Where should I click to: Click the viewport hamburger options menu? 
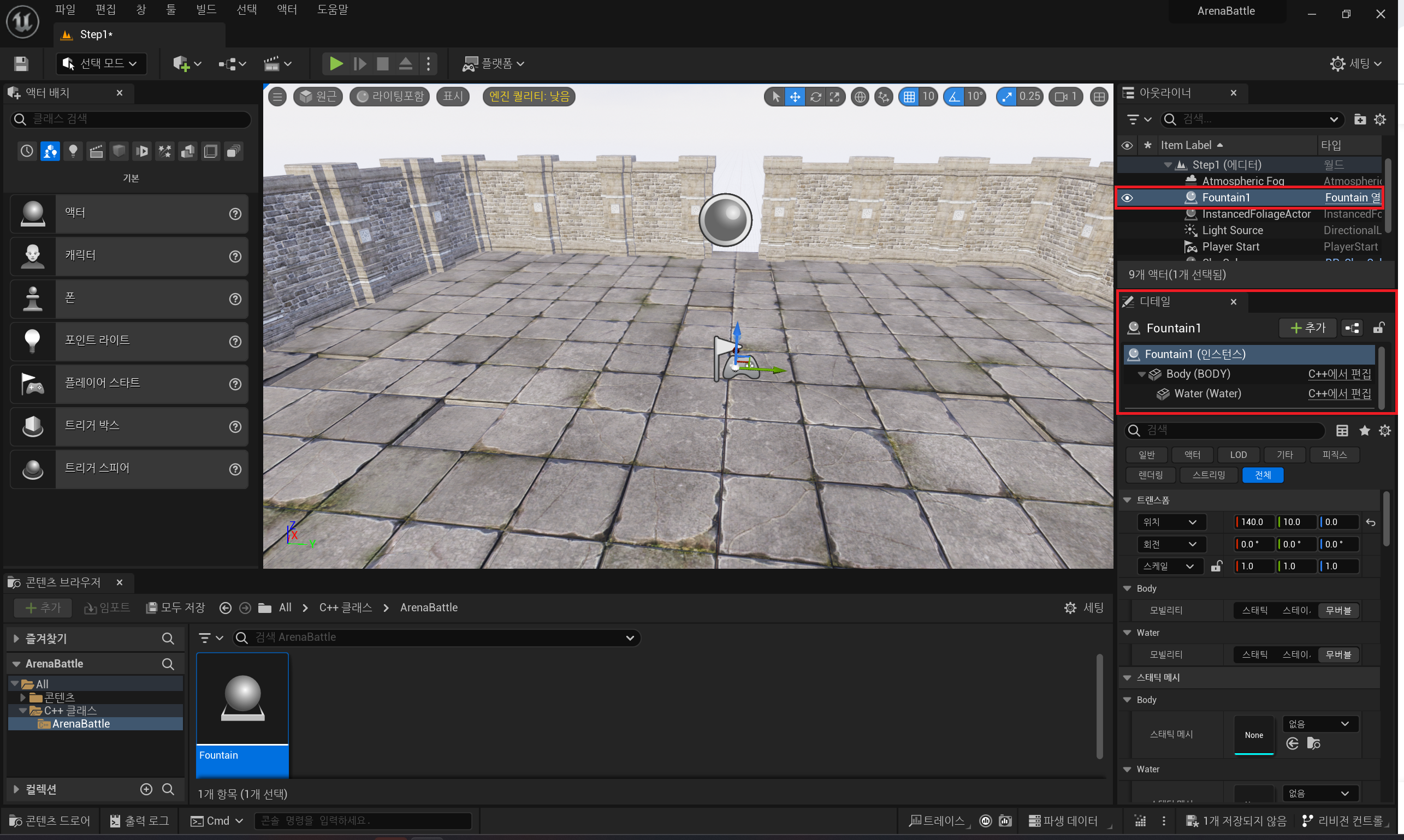[x=277, y=97]
